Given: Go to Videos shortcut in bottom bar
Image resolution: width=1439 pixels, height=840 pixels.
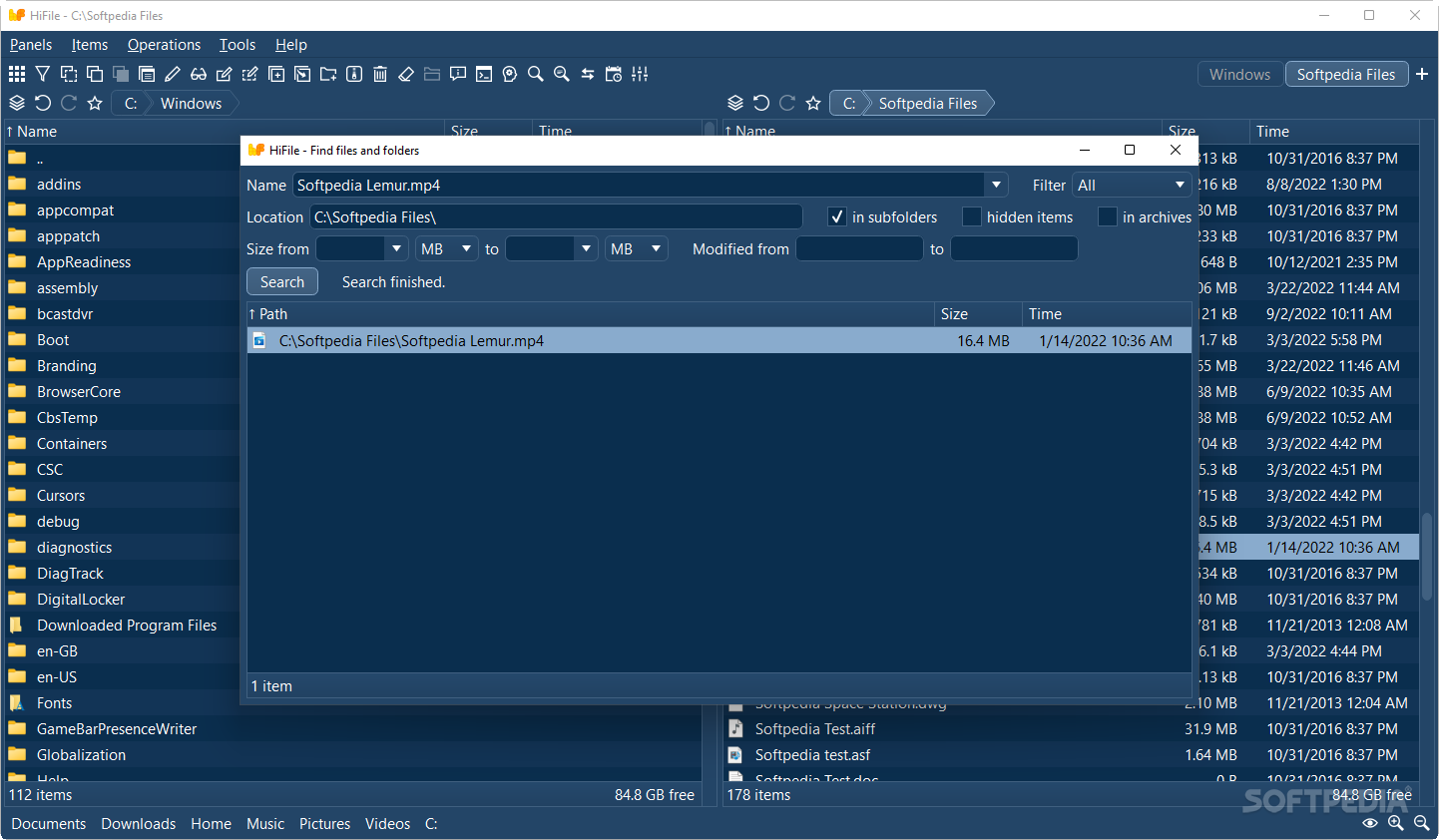Looking at the screenshot, I should [387, 823].
